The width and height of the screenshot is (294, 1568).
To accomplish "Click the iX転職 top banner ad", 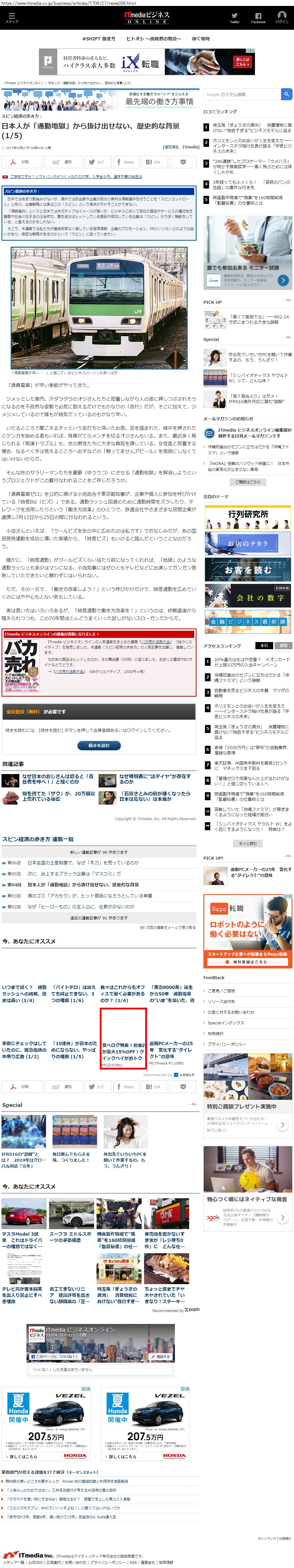I will point(147,62).
